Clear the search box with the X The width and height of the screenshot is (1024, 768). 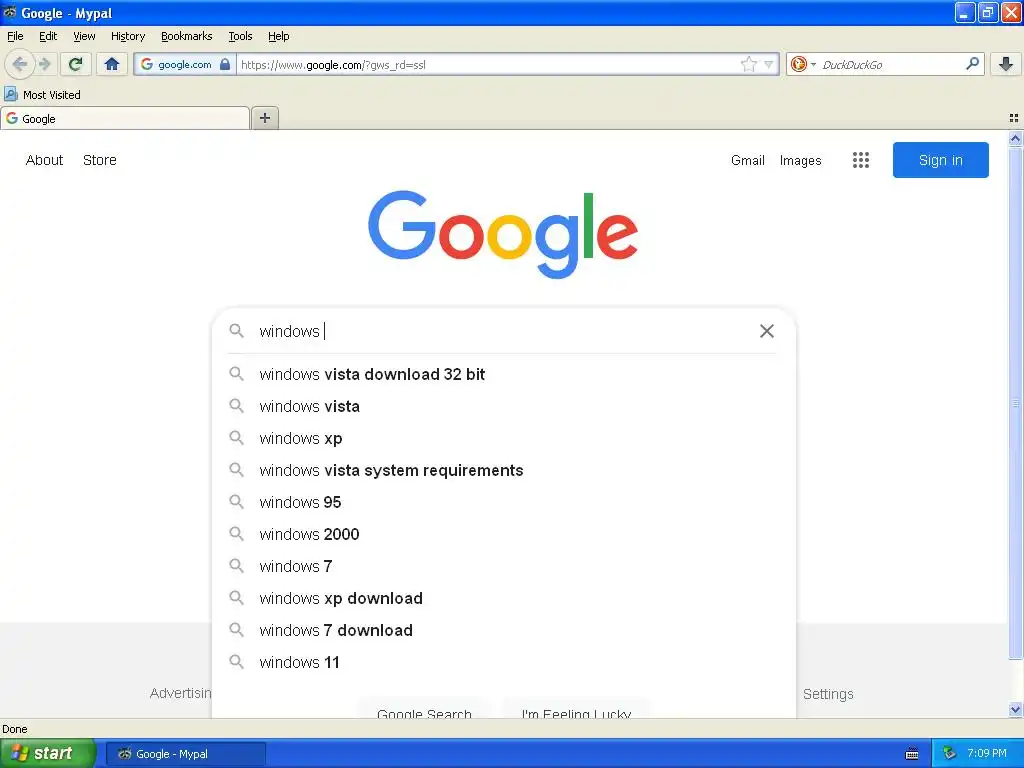tap(767, 331)
